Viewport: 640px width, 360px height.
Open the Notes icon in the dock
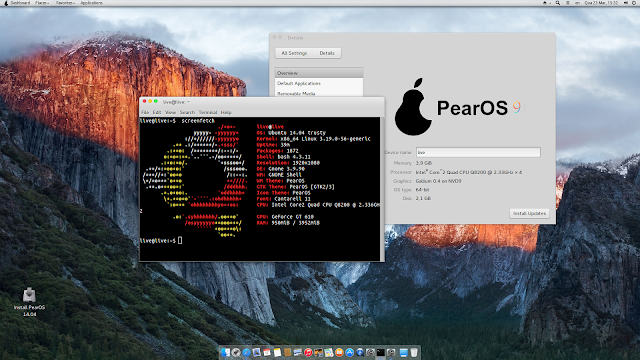point(278,353)
